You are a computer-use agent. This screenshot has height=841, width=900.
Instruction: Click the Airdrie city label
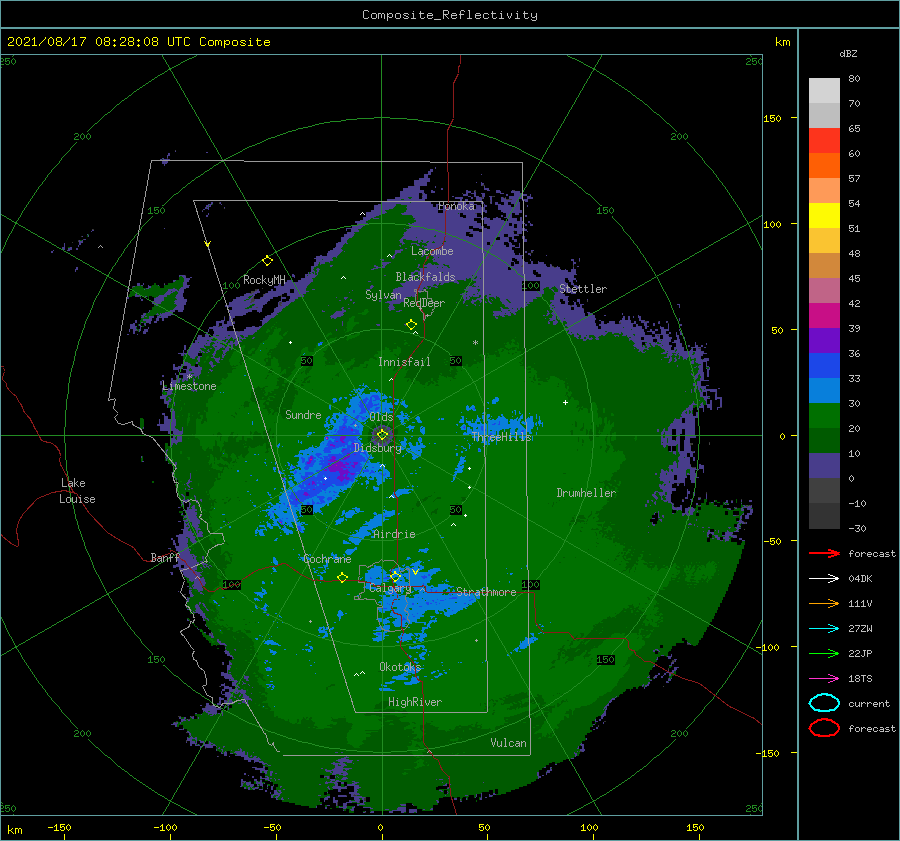(x=394, y=534)
